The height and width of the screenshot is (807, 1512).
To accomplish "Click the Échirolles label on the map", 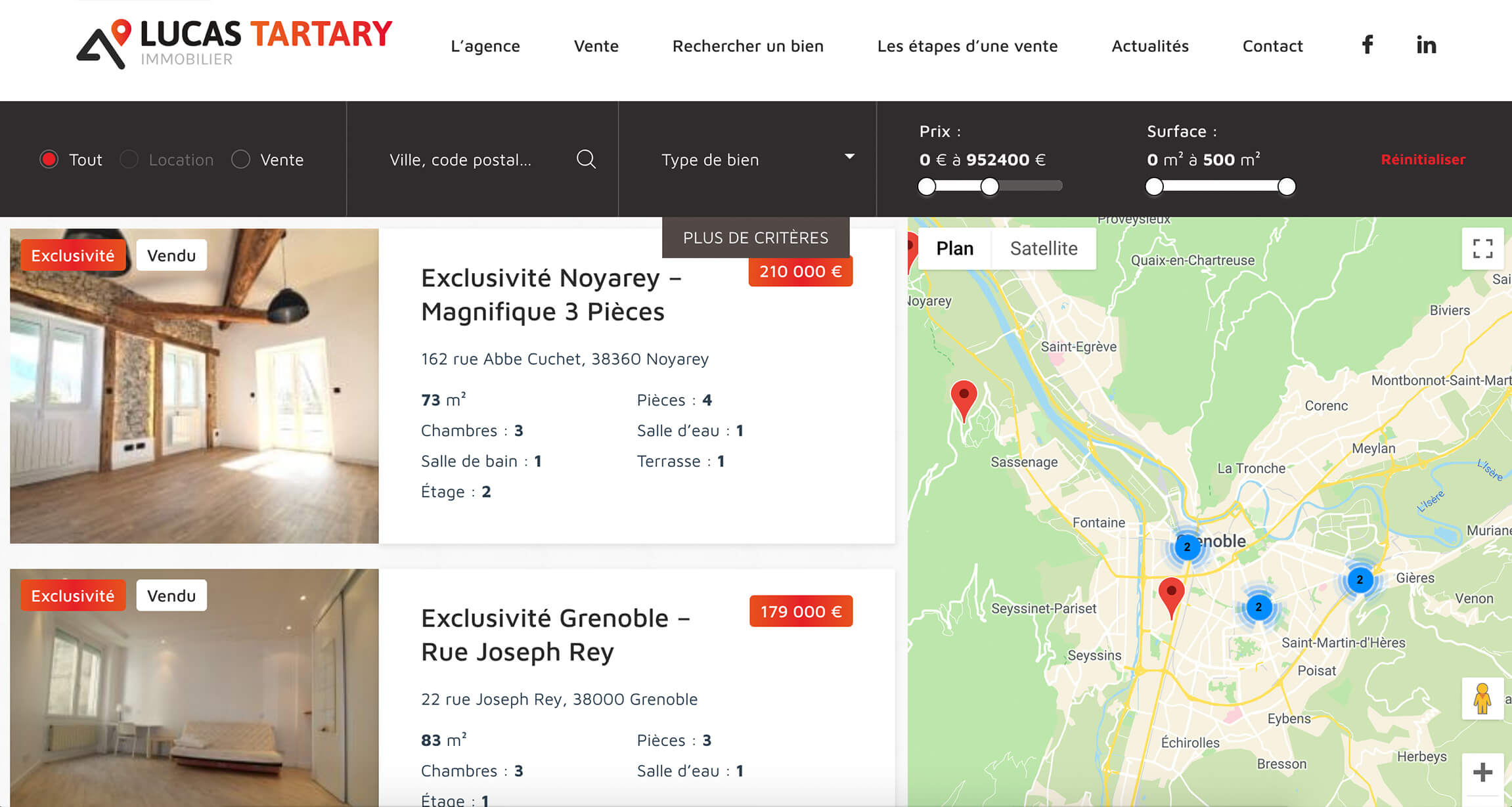I will pos(1190,742).
